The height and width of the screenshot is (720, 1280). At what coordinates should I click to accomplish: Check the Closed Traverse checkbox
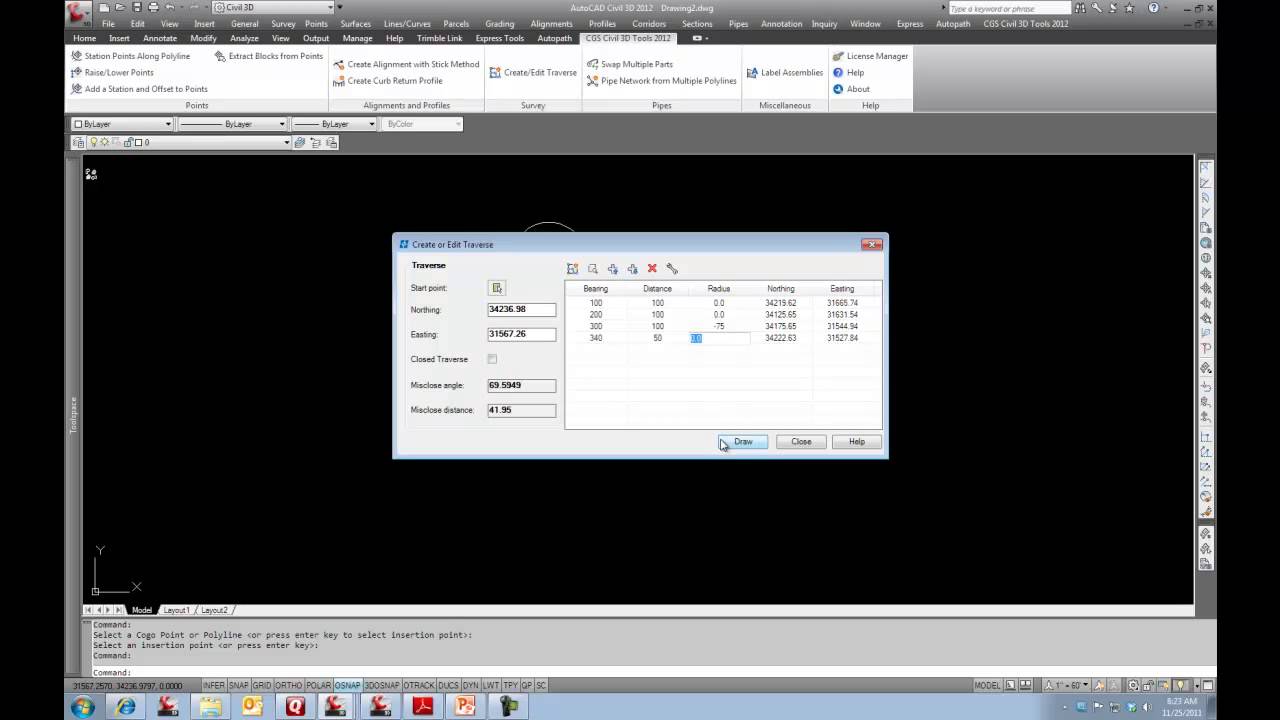[492, 359]
